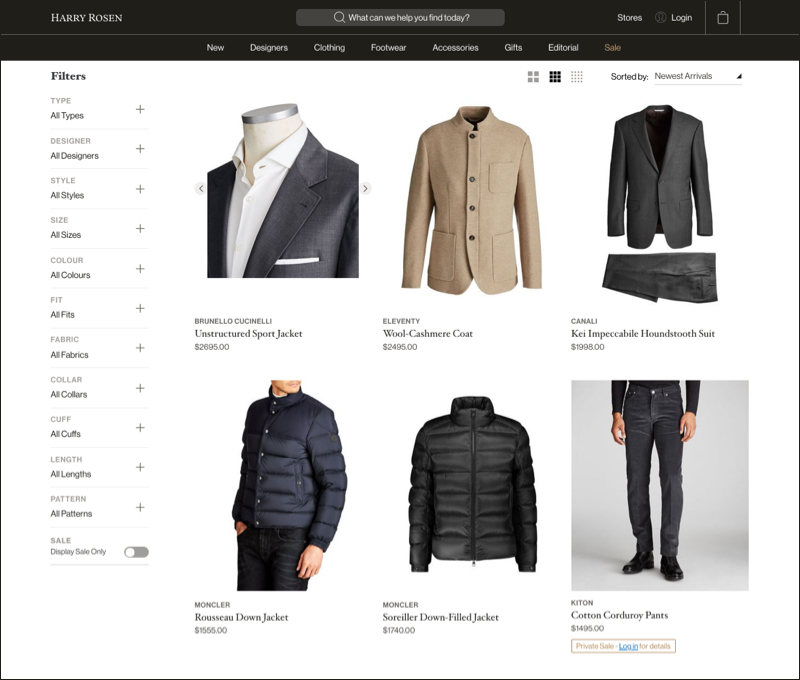Show next image of Unstructured Sport Jacket
800x680 pixels.
click(365, 188)
